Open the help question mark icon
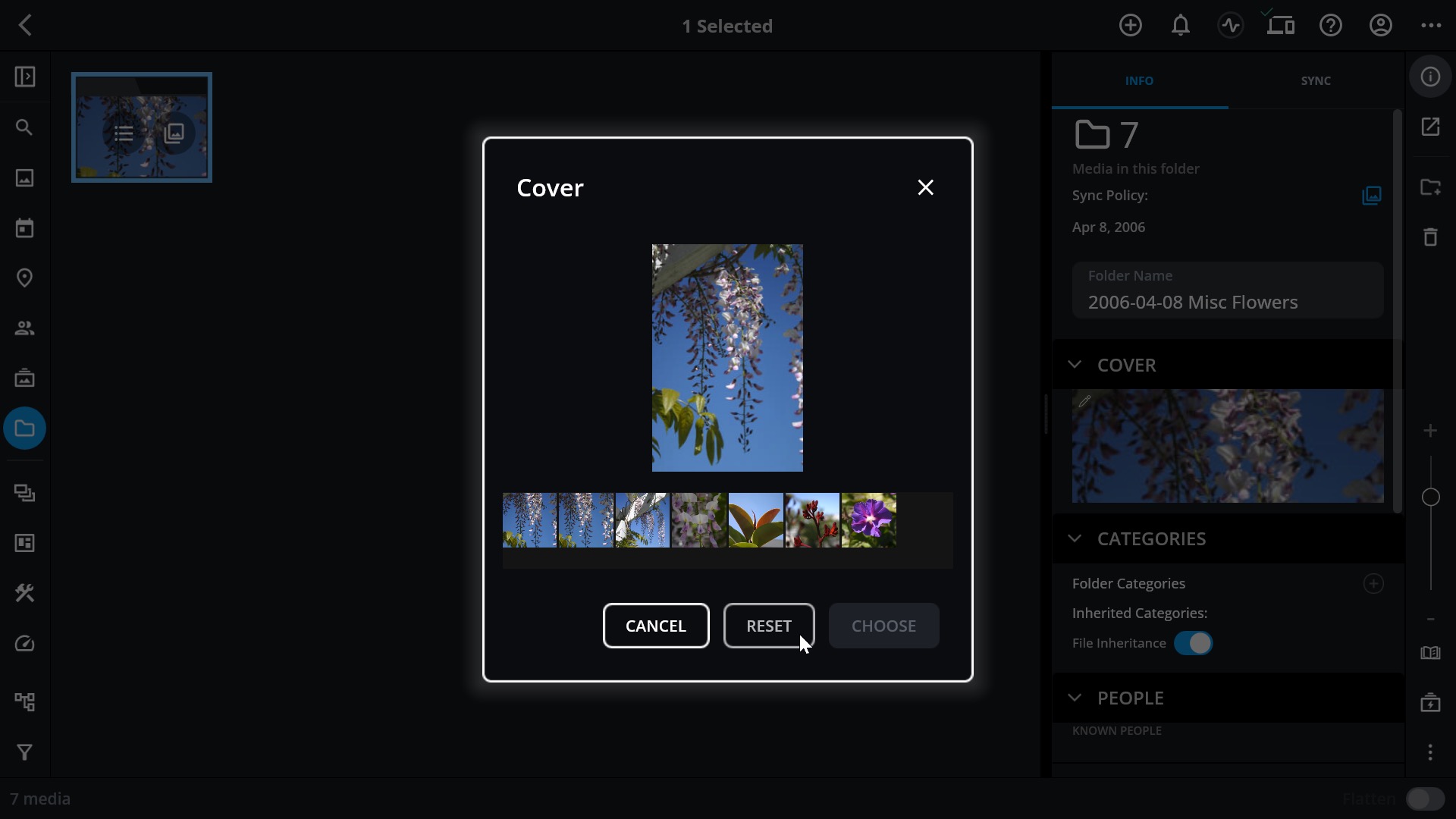Image resolution: width=1456 pixels, height=819 pixels. pos(1330,26)
